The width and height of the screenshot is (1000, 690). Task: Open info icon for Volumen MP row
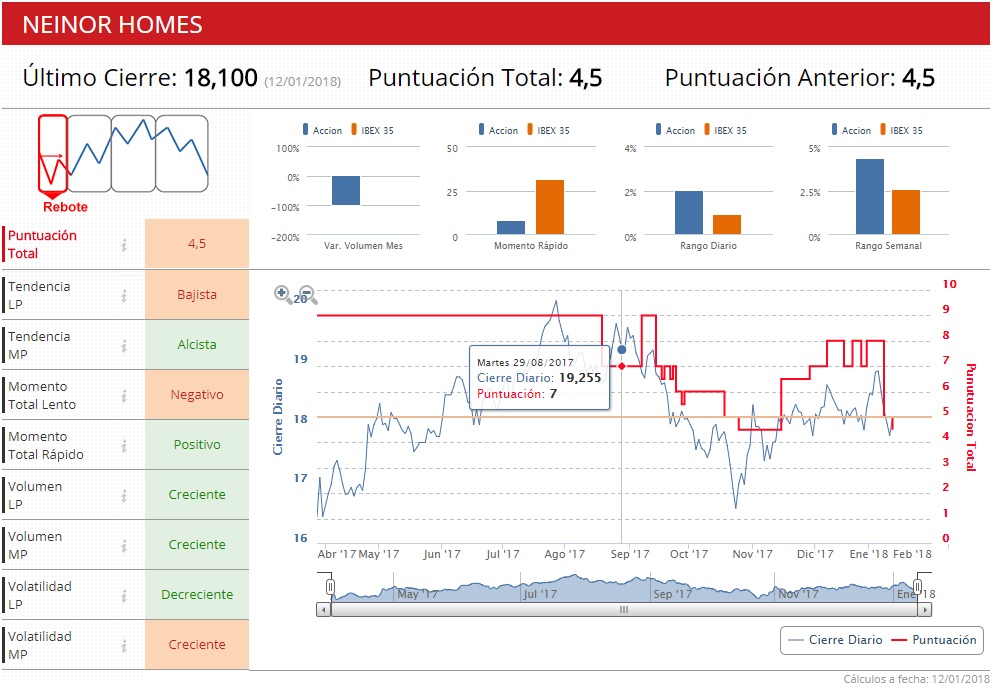coord(124,545)
